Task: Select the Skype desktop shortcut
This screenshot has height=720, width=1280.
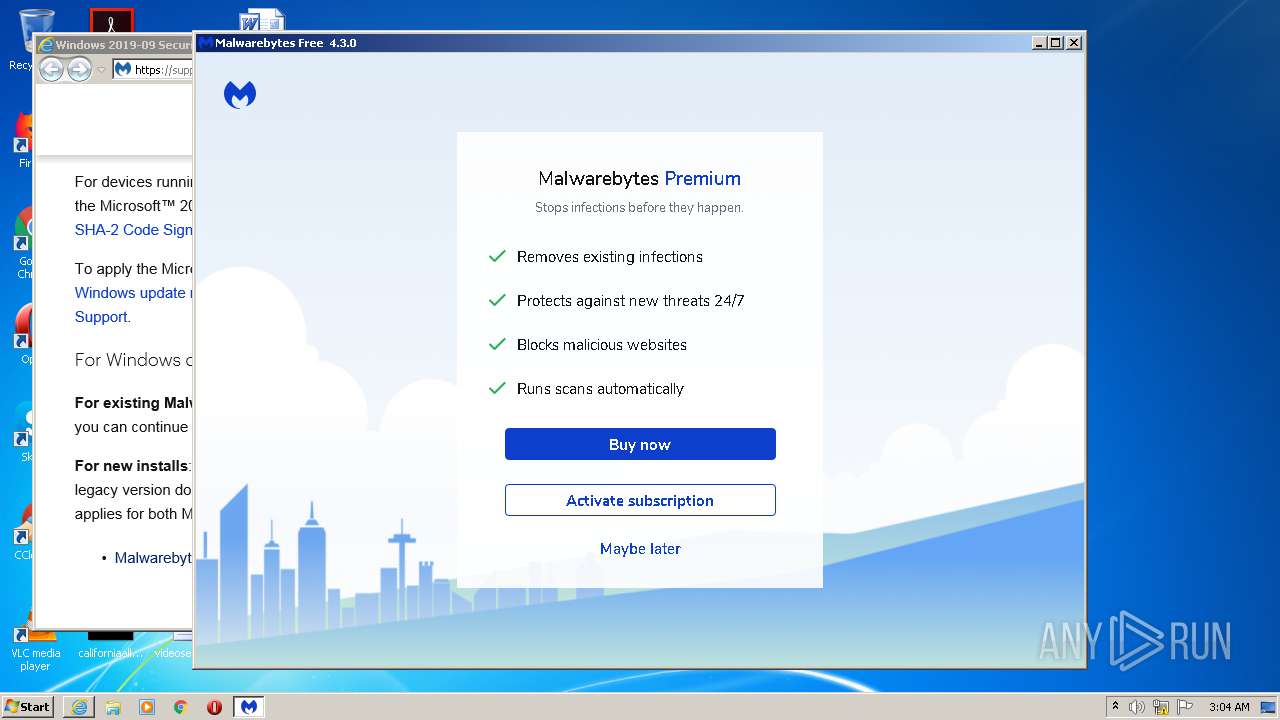Action: (23, 432)
